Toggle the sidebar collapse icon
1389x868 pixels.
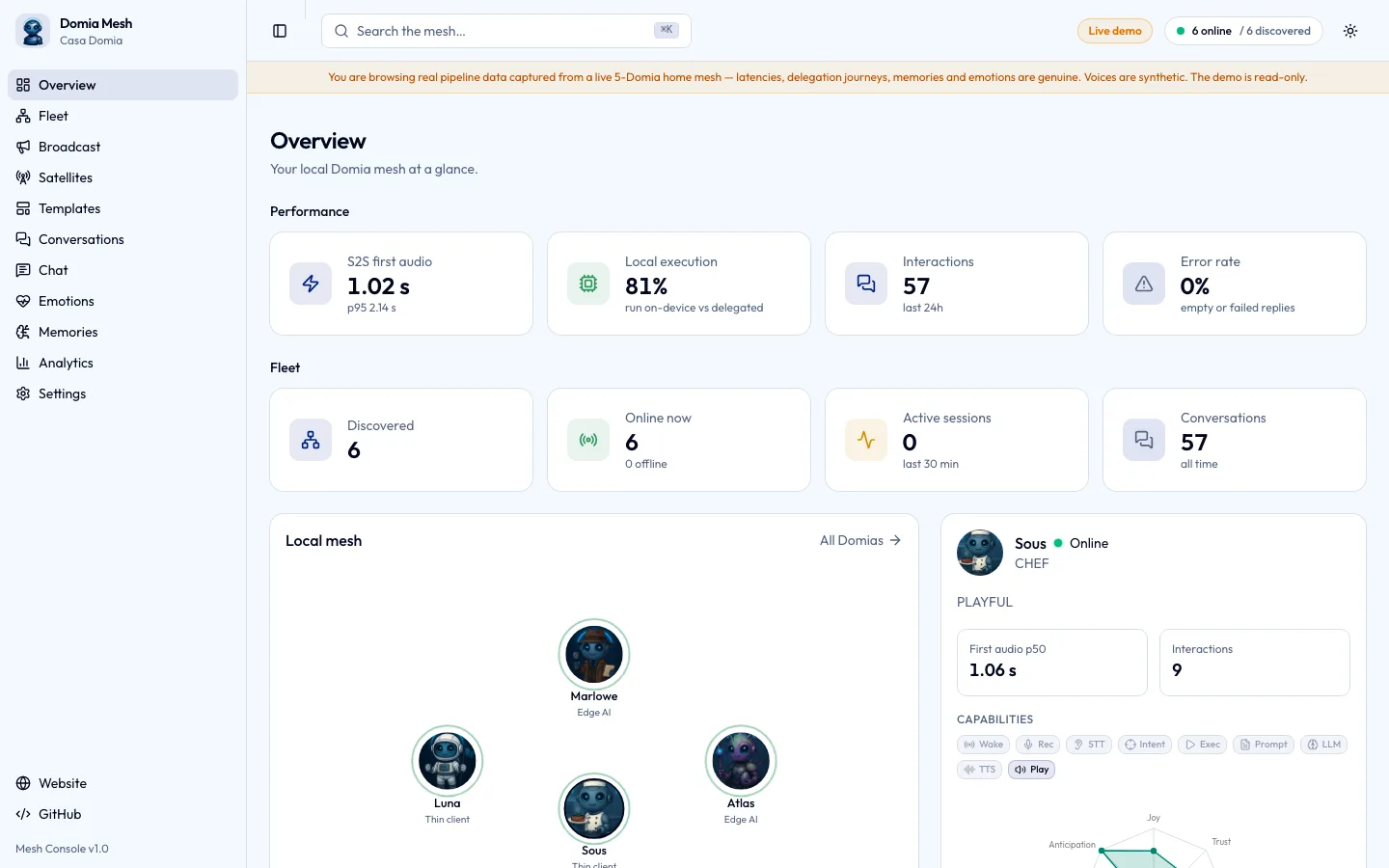tap(280, 31)
